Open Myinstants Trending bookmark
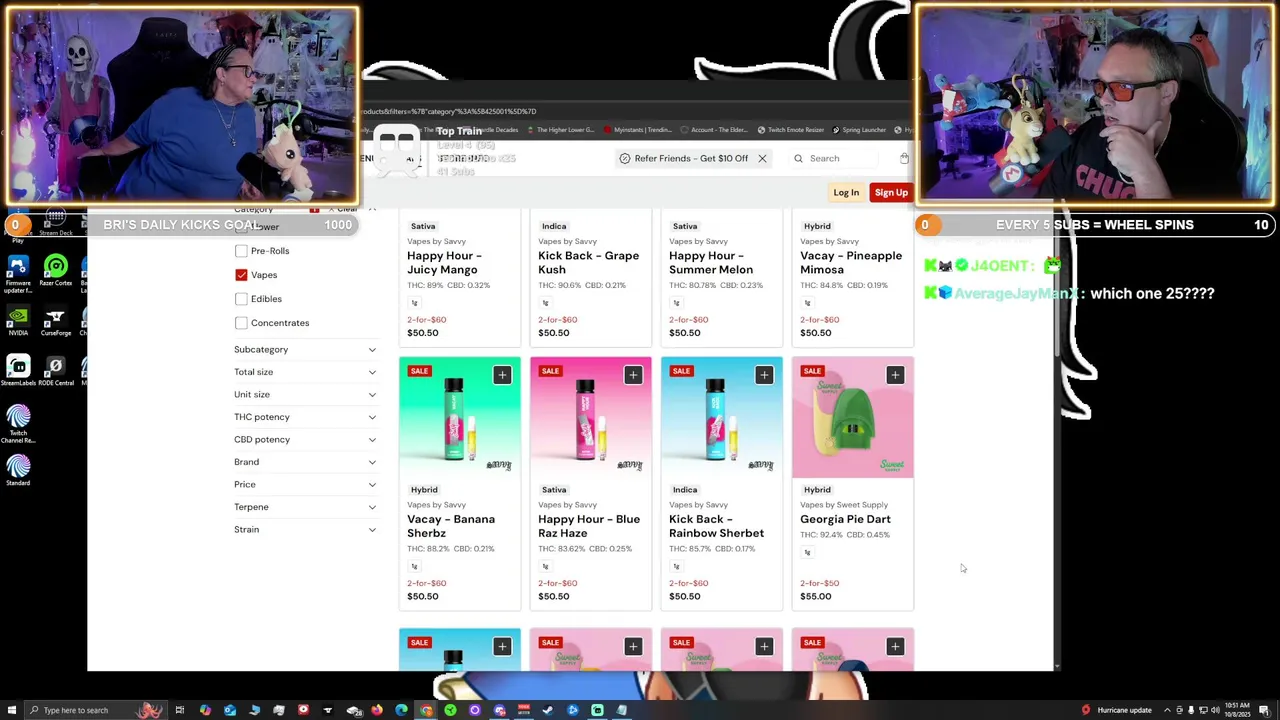 click(637, 130)
